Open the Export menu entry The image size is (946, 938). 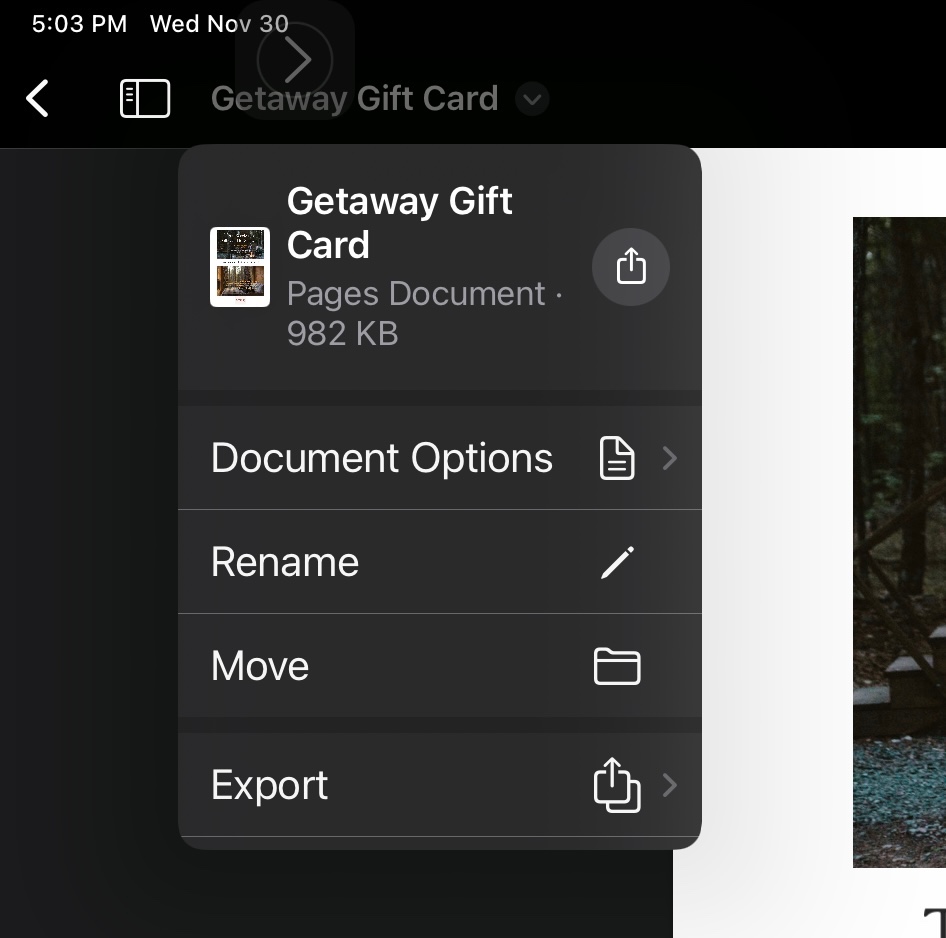point(440,785)
